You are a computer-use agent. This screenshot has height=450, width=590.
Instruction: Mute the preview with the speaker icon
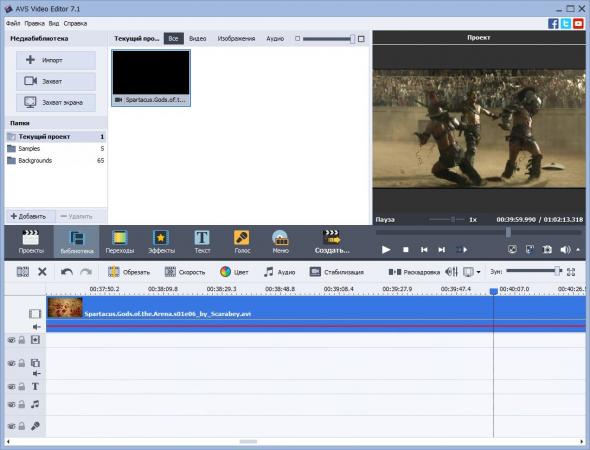pos(565,249)
